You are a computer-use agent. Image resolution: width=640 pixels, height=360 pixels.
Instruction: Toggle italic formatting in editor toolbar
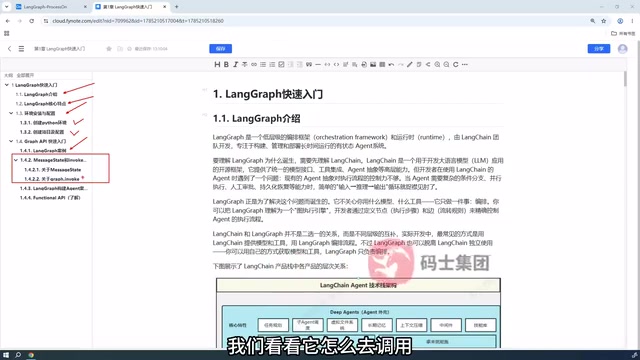(x=236, y=64)
